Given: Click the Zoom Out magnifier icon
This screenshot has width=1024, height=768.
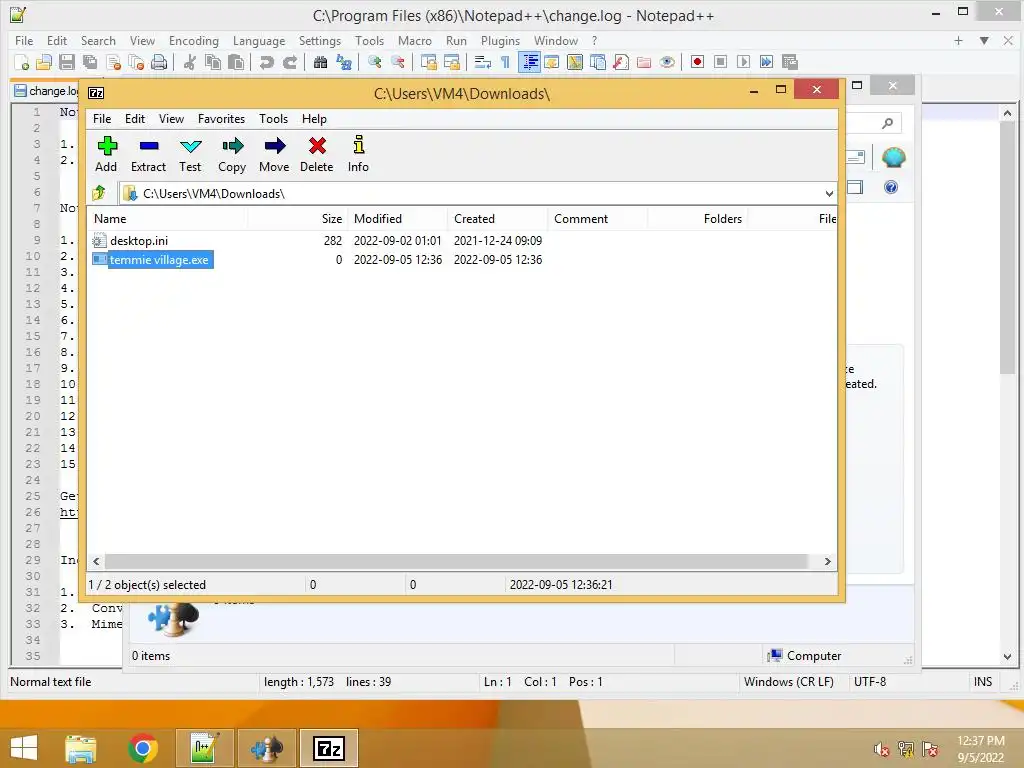Looking at the screenshot, I should [x=398, y=62].
